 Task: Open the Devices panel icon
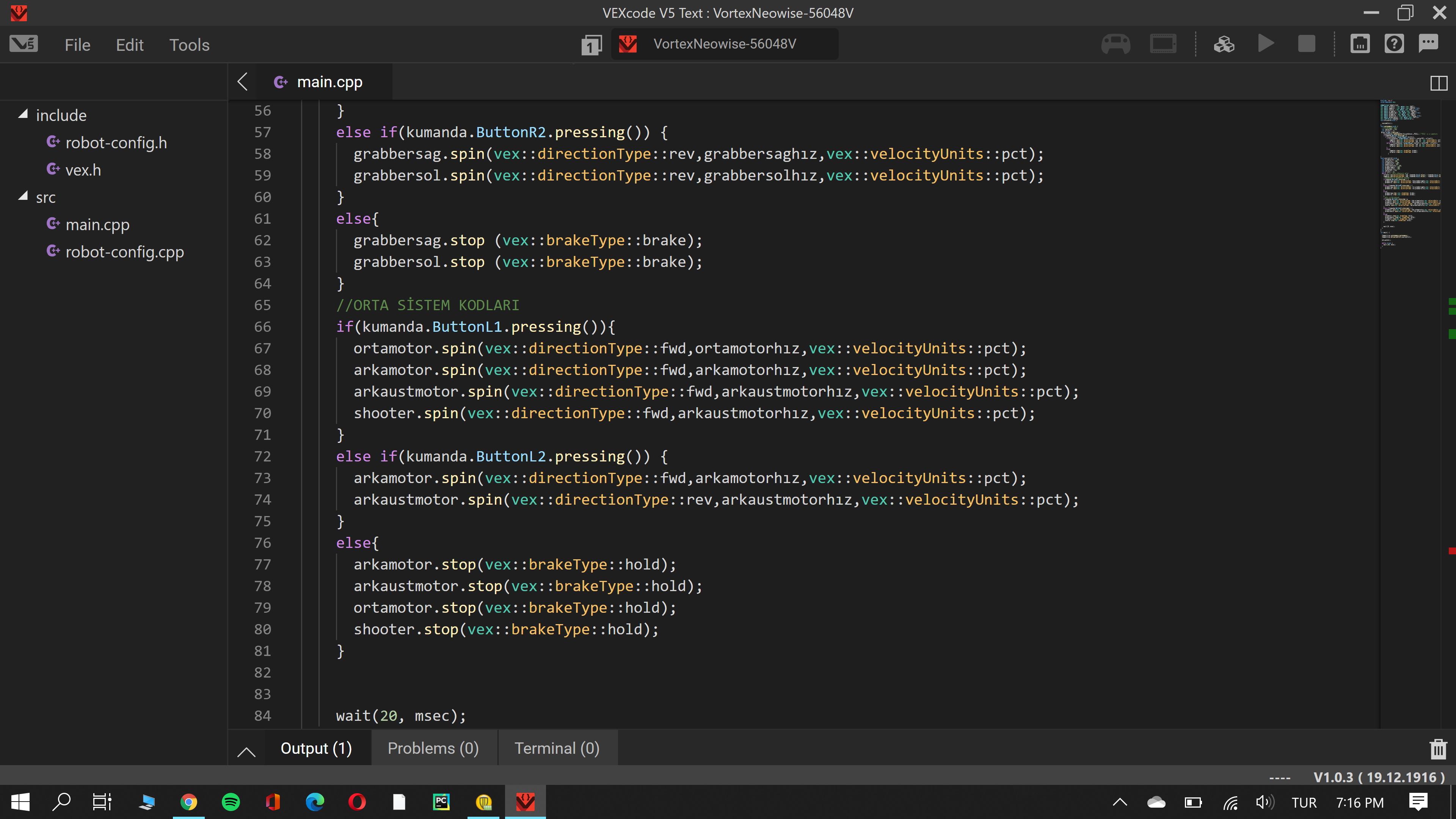tap(1359, 44)
